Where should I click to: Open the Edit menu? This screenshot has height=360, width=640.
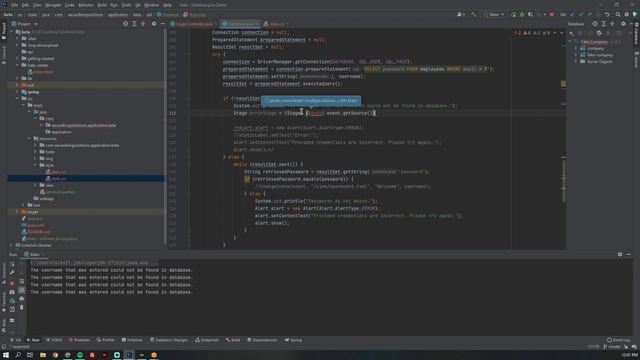(x=25, y=5)
